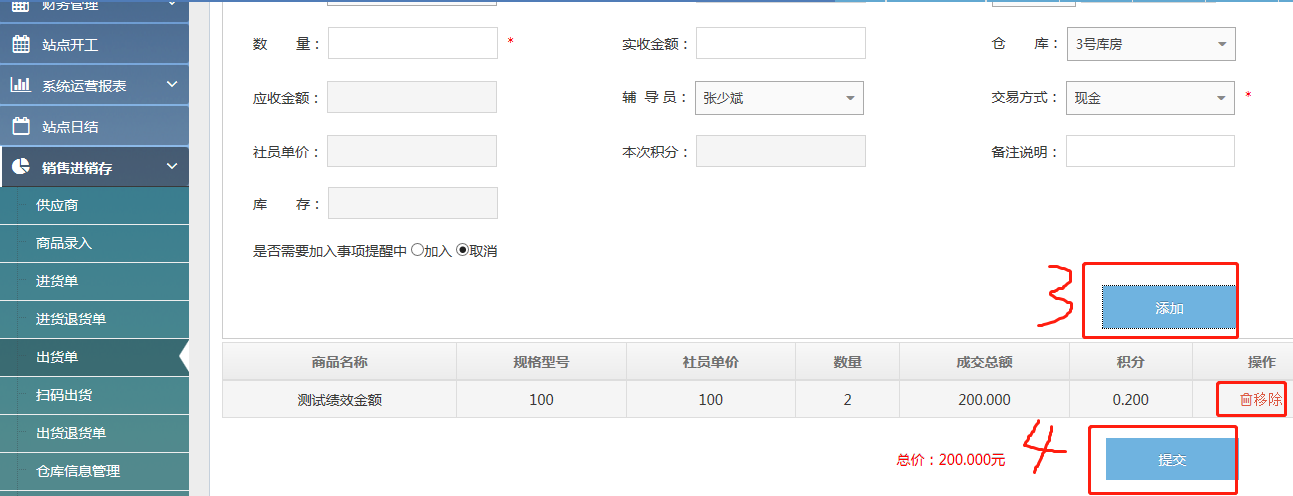Click the pie chart icon for 销售进销存
This screenshot has width=1293, height=496.
[x=20, y=167]
